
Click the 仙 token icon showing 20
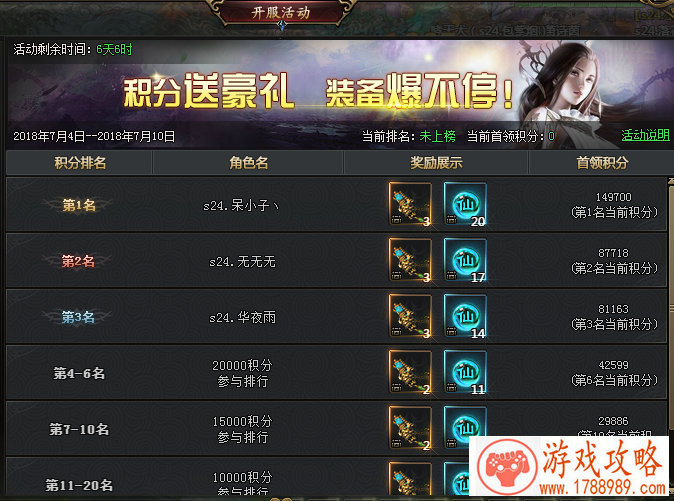pos(465,204)
